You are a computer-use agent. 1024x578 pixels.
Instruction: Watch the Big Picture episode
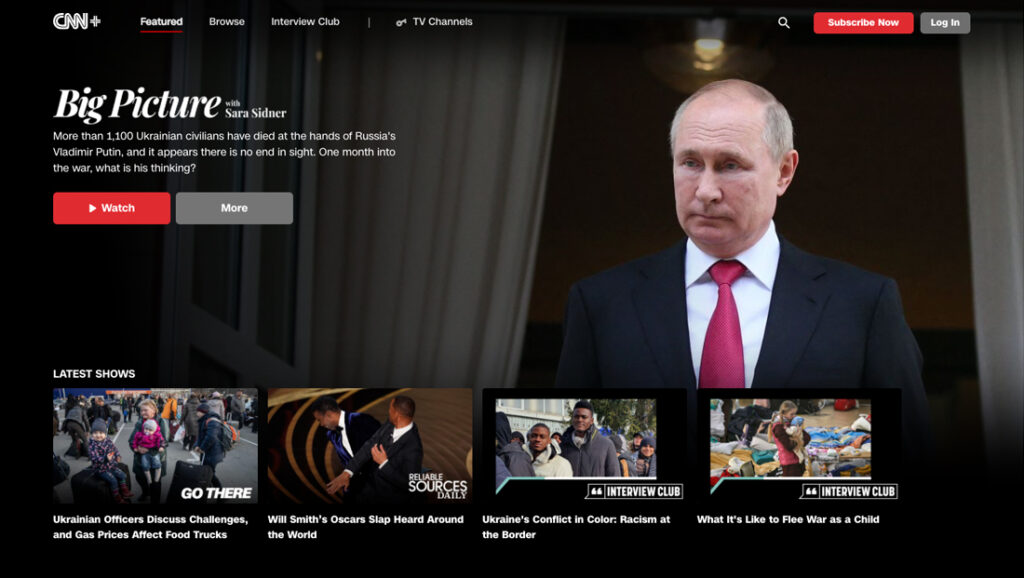tap(111, 208)
